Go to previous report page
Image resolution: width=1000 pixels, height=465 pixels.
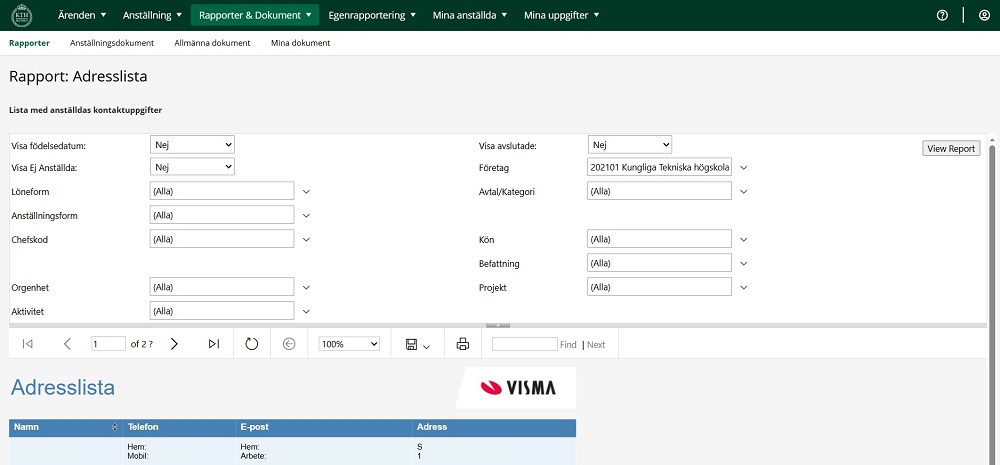(x=67, y=344)
